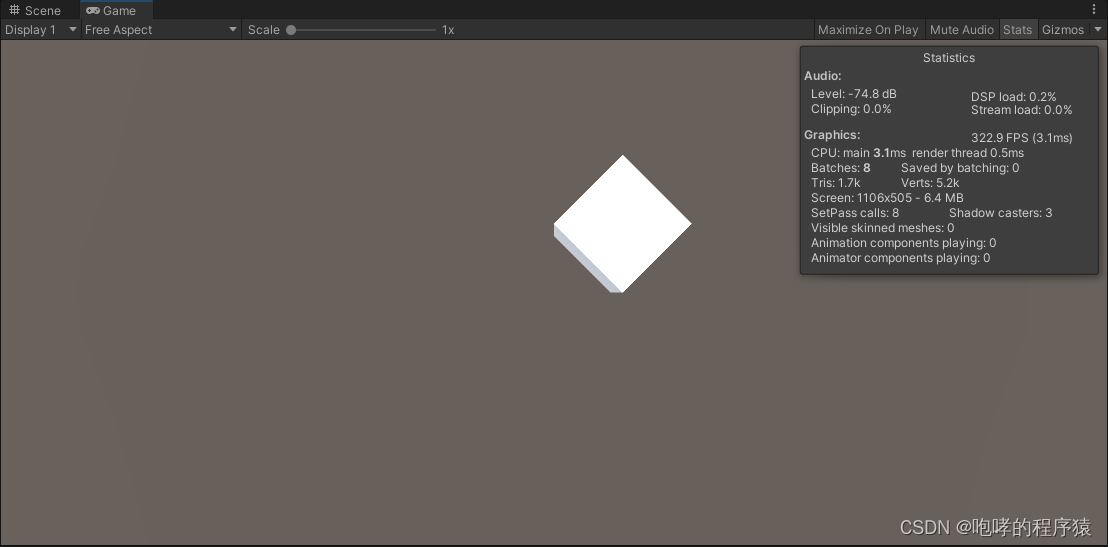
Task: Open the Display 1 dropdown
Action: (40, 30)
